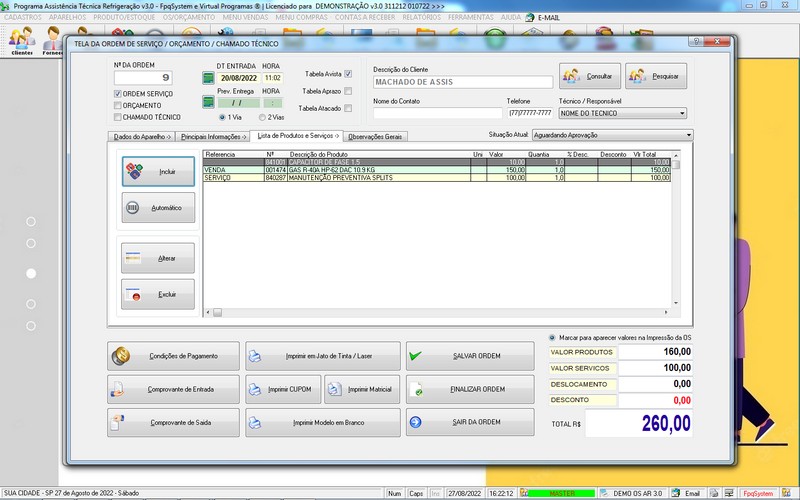Click the Descrição do Cliente field
The height and width of the screenshot is (500, 800).
(463, 82)
